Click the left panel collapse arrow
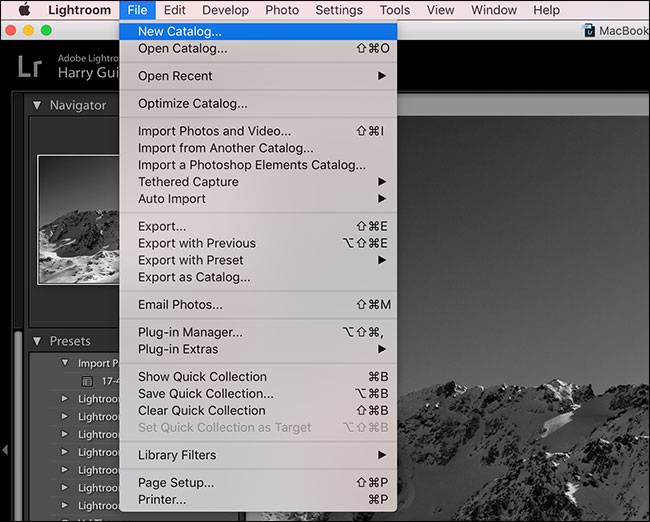Screen dimensions: 650x522 (5, 450)
